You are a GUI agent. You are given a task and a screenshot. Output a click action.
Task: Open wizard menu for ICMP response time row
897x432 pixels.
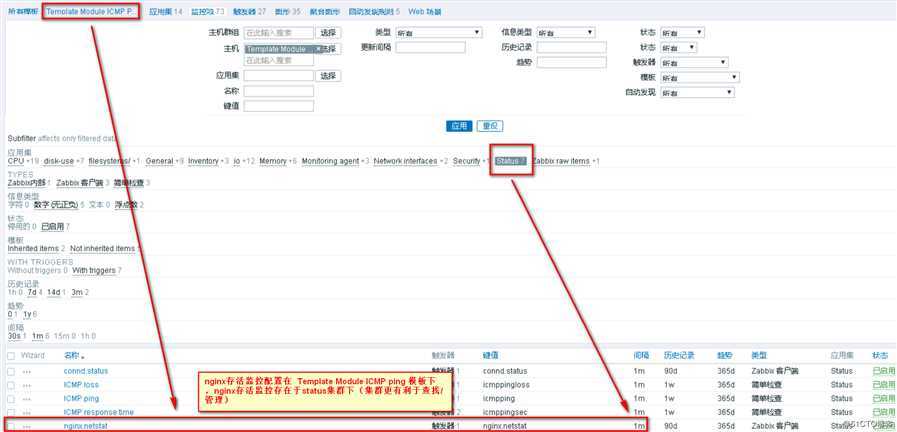(x=26, y=413)
